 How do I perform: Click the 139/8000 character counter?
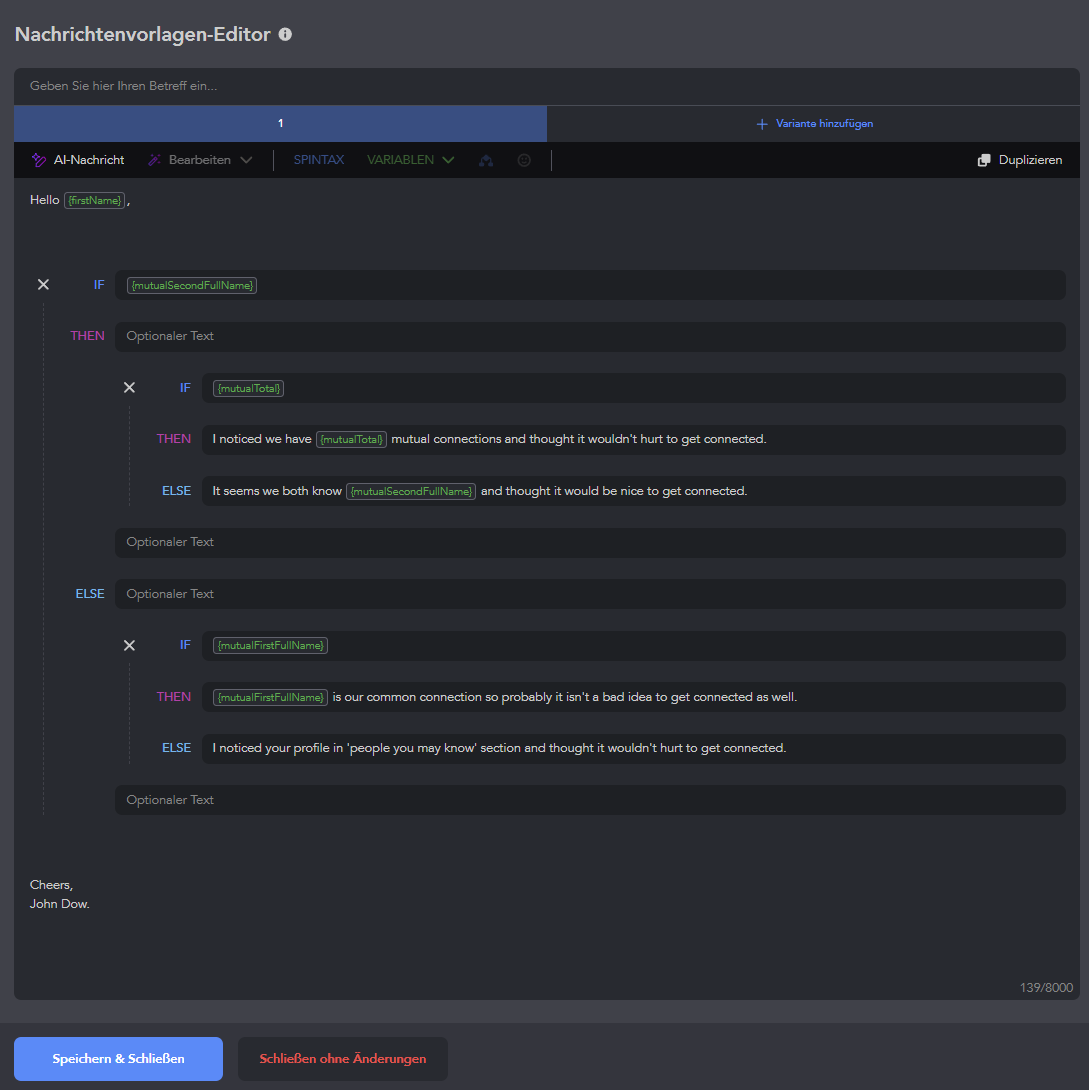(1046, 987)
